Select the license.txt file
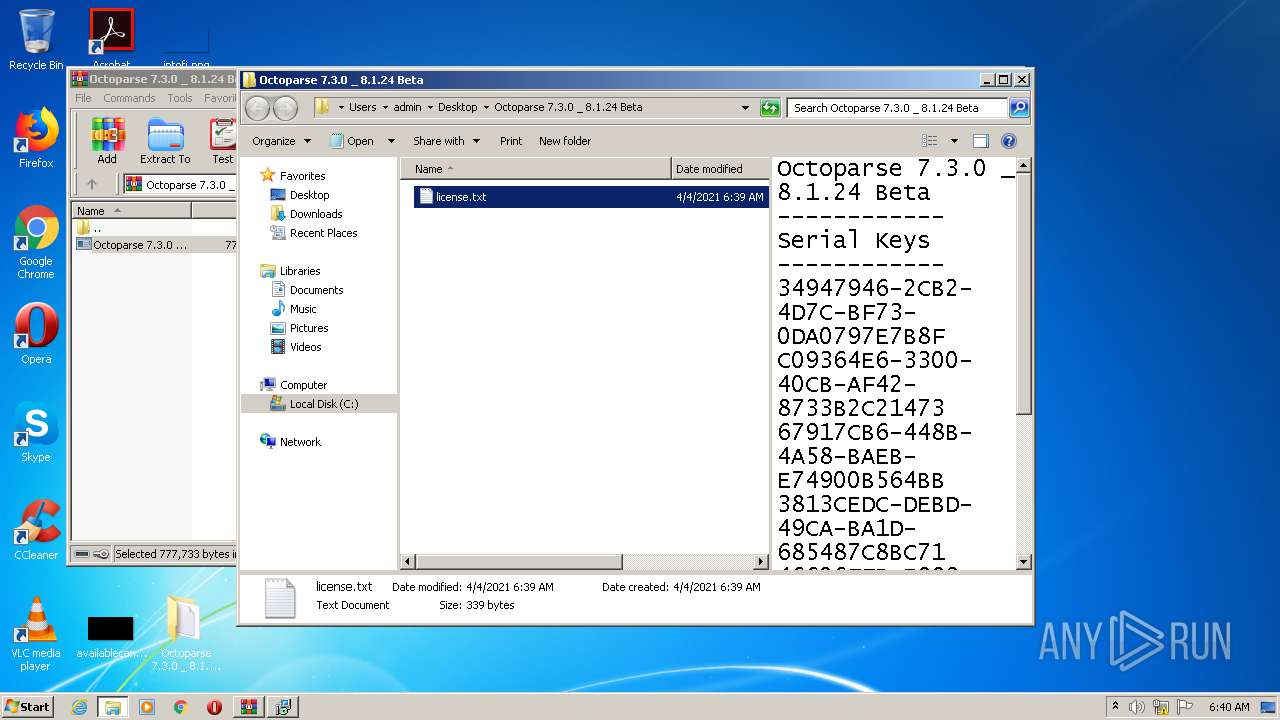The height and width of the screenshot is (720, 1280). 591,197
